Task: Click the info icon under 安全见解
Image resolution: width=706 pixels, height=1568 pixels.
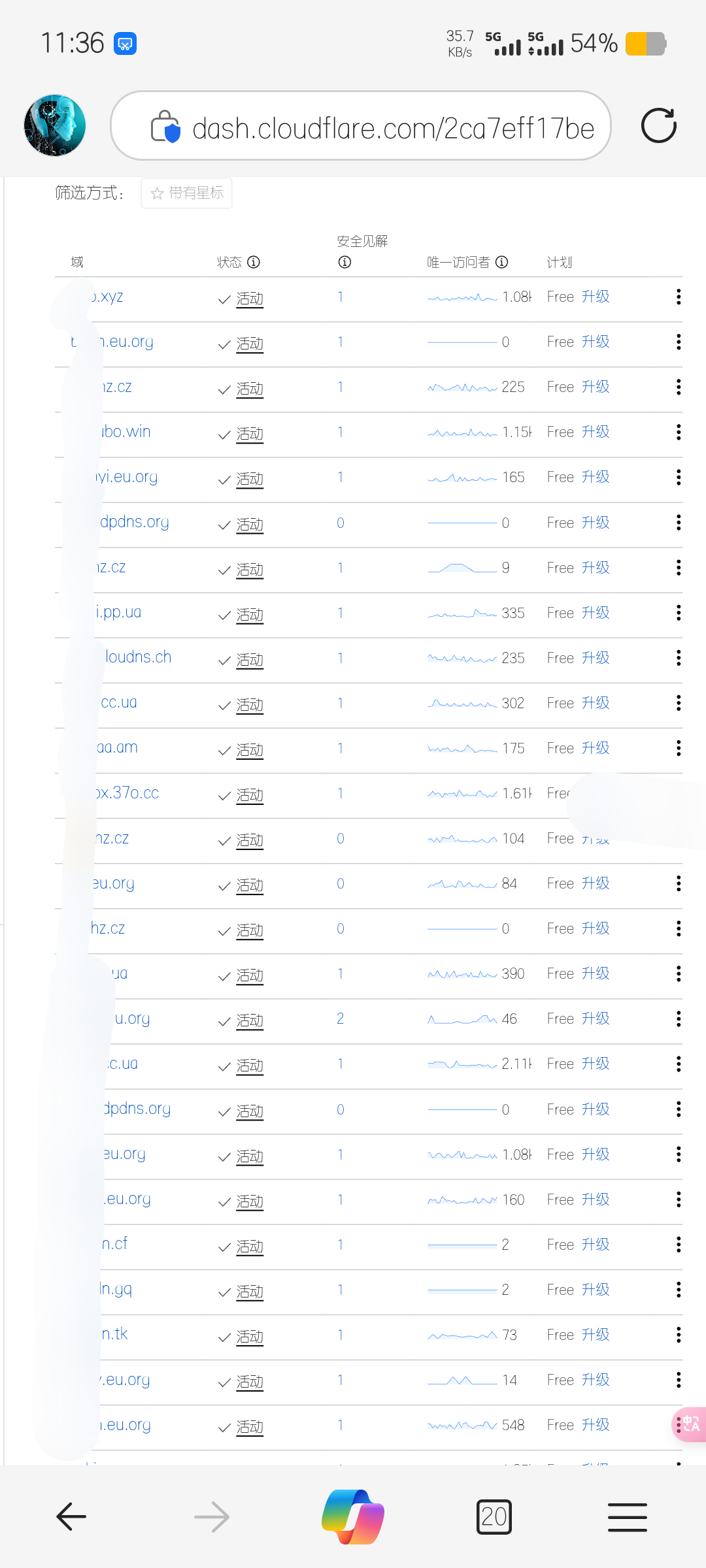Action: coord(345,262)
